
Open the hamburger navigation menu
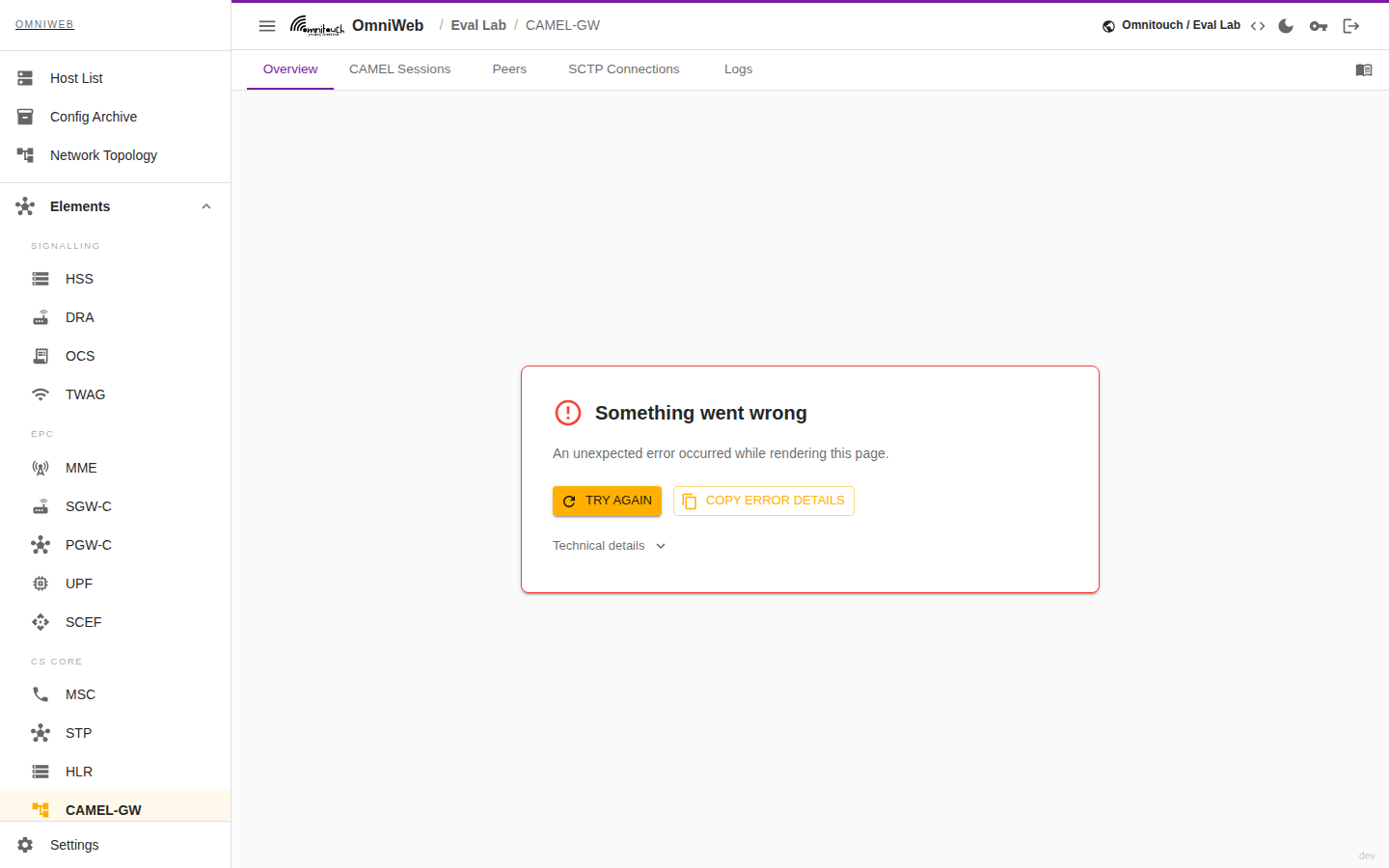pos(267,26)
